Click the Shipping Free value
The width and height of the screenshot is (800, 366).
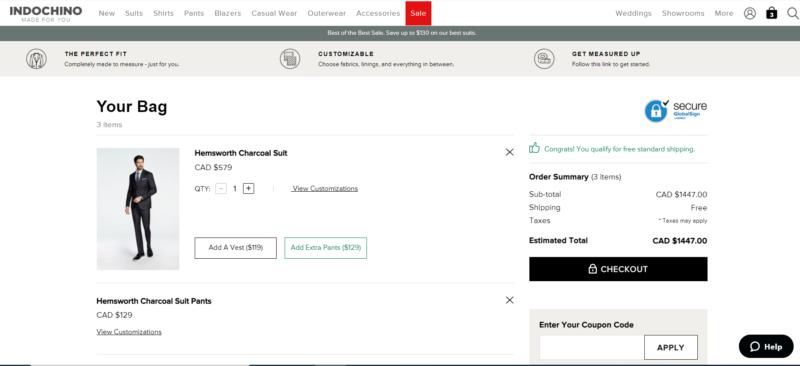tap(699, 208)
